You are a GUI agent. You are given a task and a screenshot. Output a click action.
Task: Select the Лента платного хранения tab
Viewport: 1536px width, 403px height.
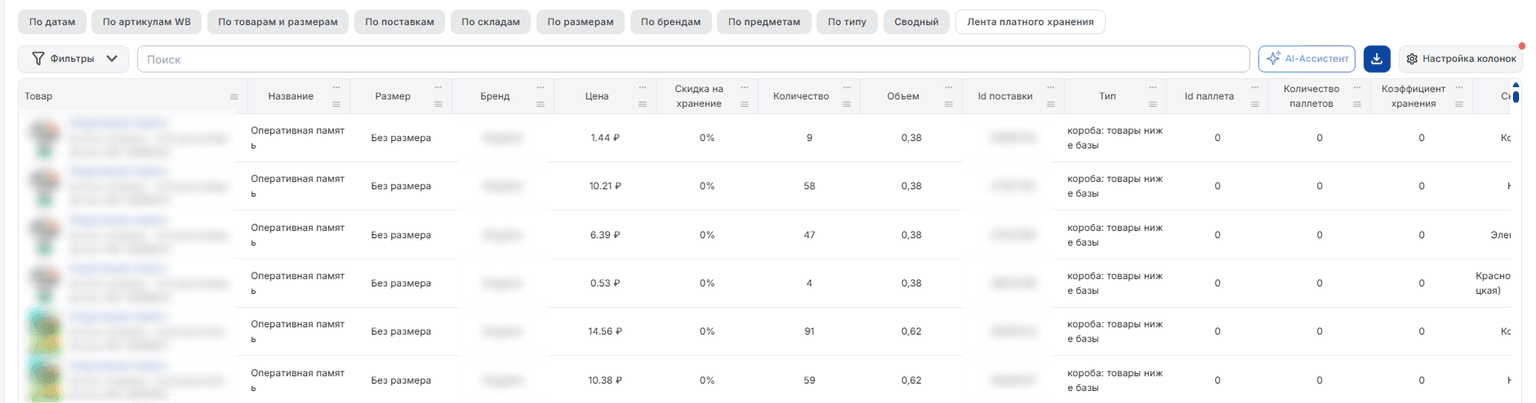(1030, 22)
